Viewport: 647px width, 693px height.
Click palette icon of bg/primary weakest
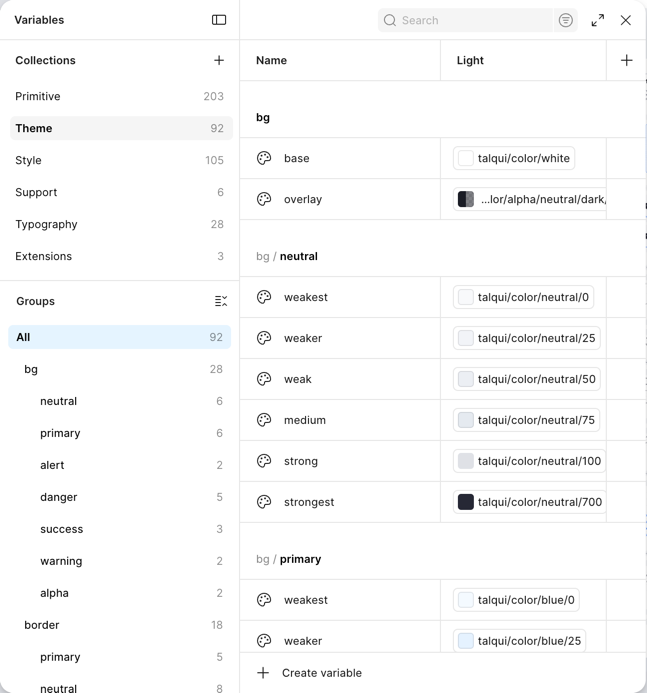[x=264, y=600]
